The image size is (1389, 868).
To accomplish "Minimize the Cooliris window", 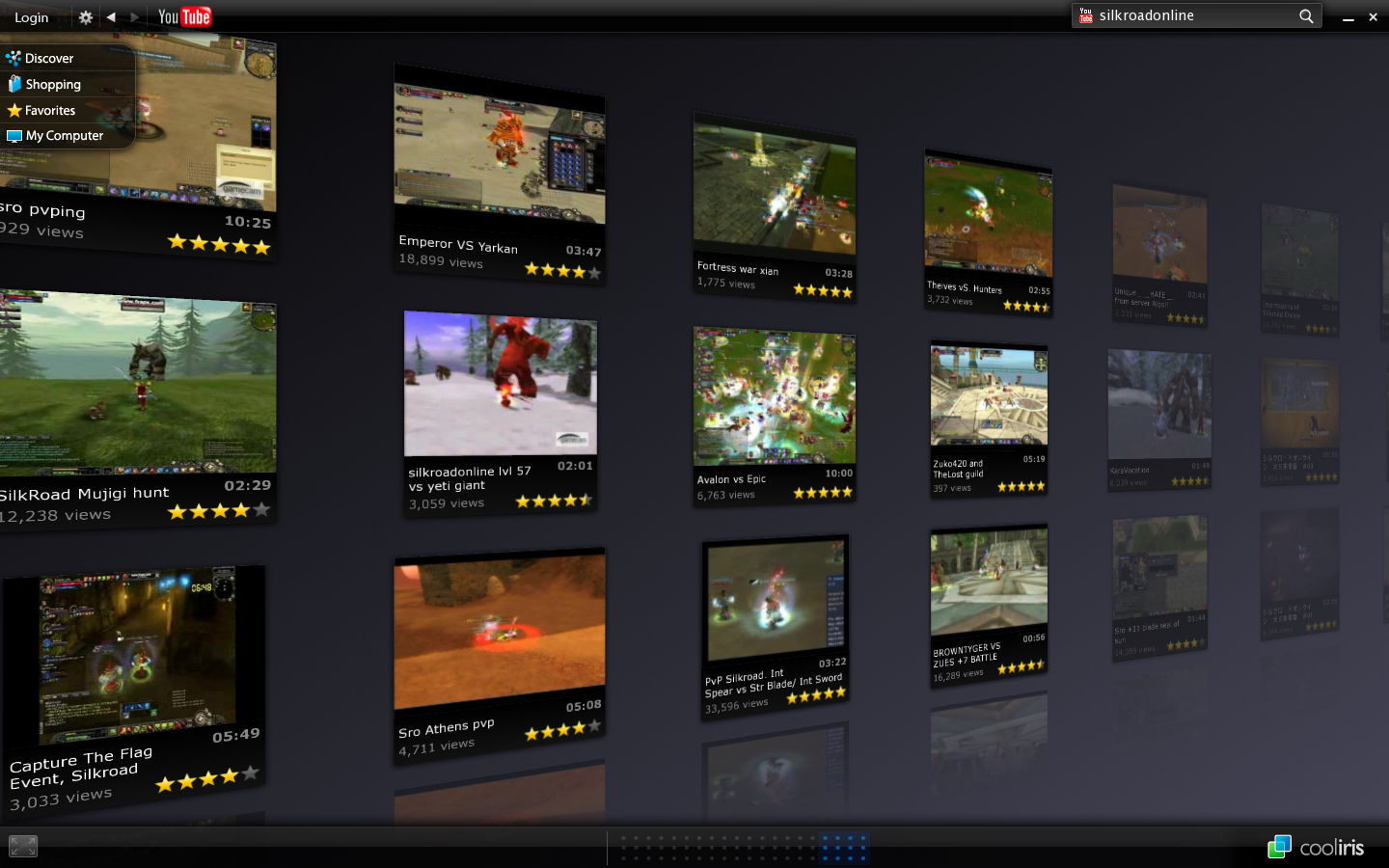I will point(1348,17).
